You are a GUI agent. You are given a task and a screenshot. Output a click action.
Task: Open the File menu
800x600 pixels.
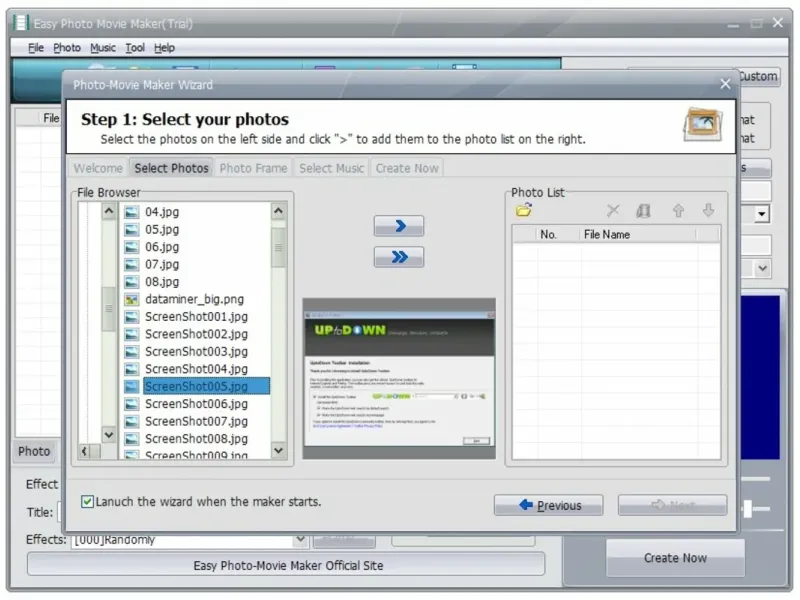(x=36, y=48)
